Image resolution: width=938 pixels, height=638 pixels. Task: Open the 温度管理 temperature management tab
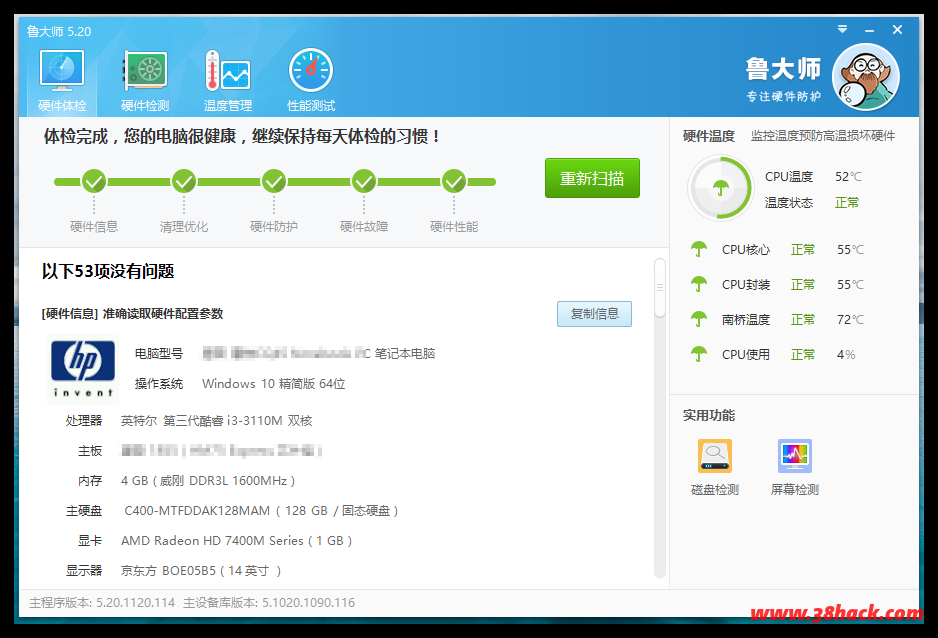coord(228,81)
